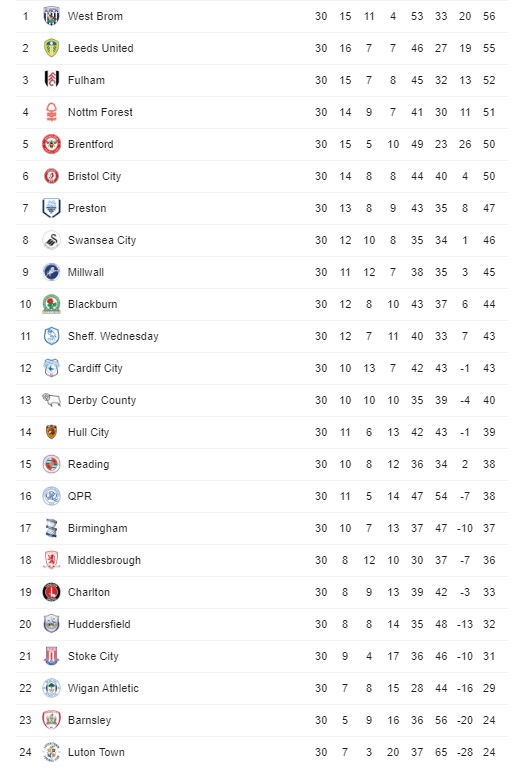Click the Leeds United club crest
The width and height of the screenshot is (521, 775).
[x=51, y=48]
